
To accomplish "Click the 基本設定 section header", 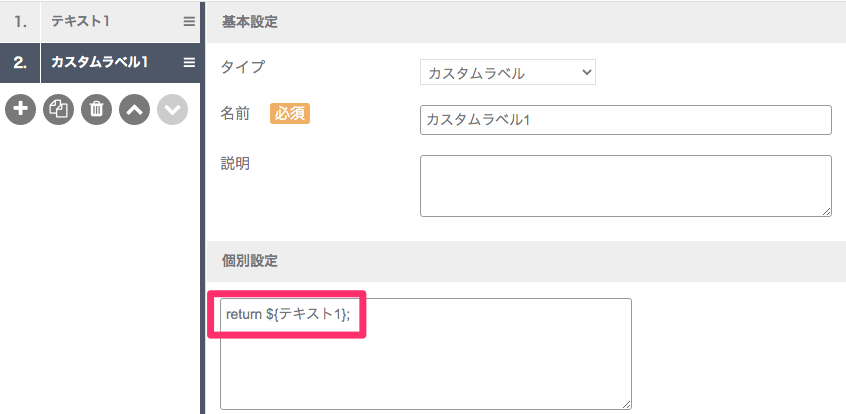I will 526,23.
